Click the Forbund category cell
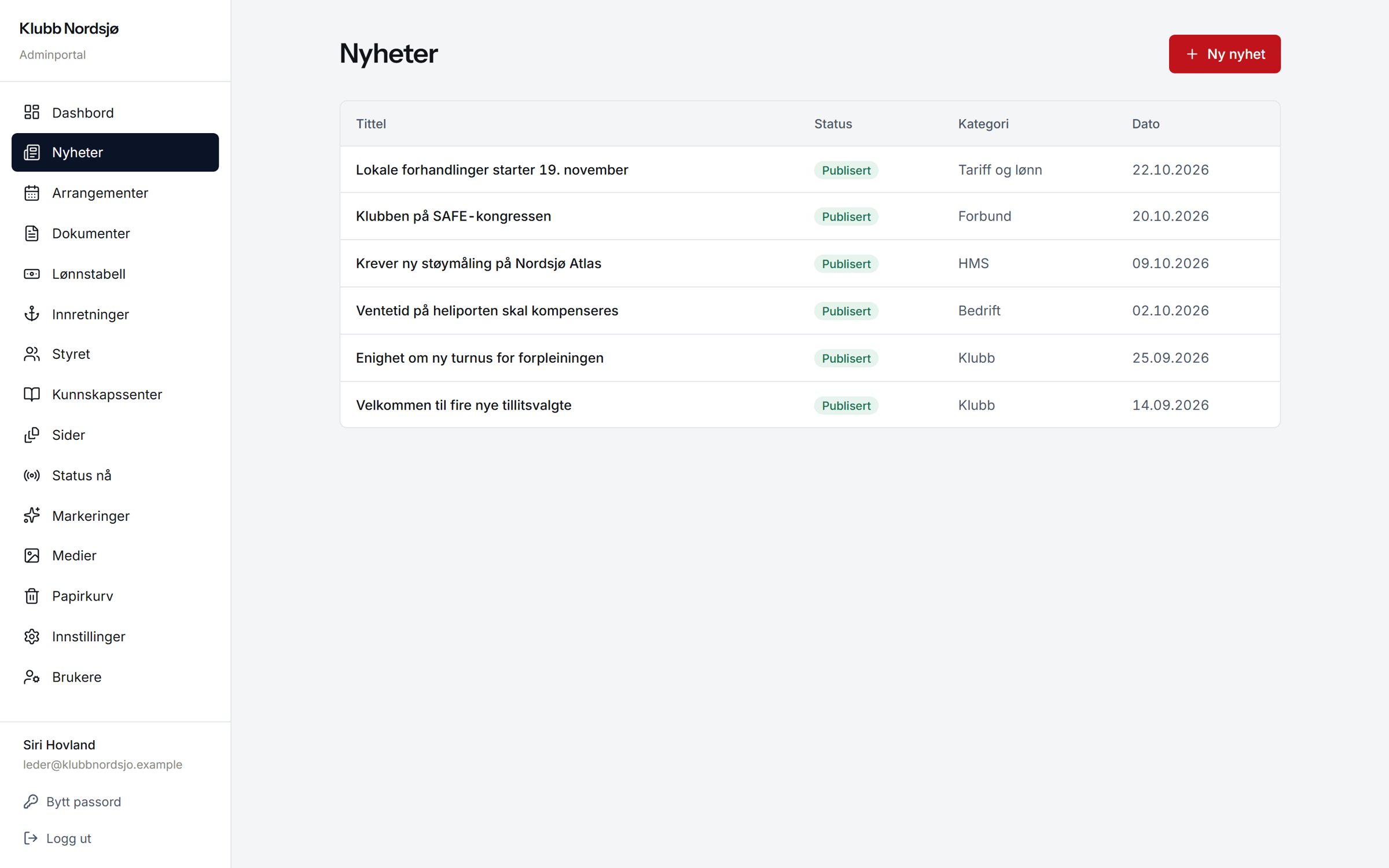The height and width of the screenshot is (868, 1389). pos(984,216)
